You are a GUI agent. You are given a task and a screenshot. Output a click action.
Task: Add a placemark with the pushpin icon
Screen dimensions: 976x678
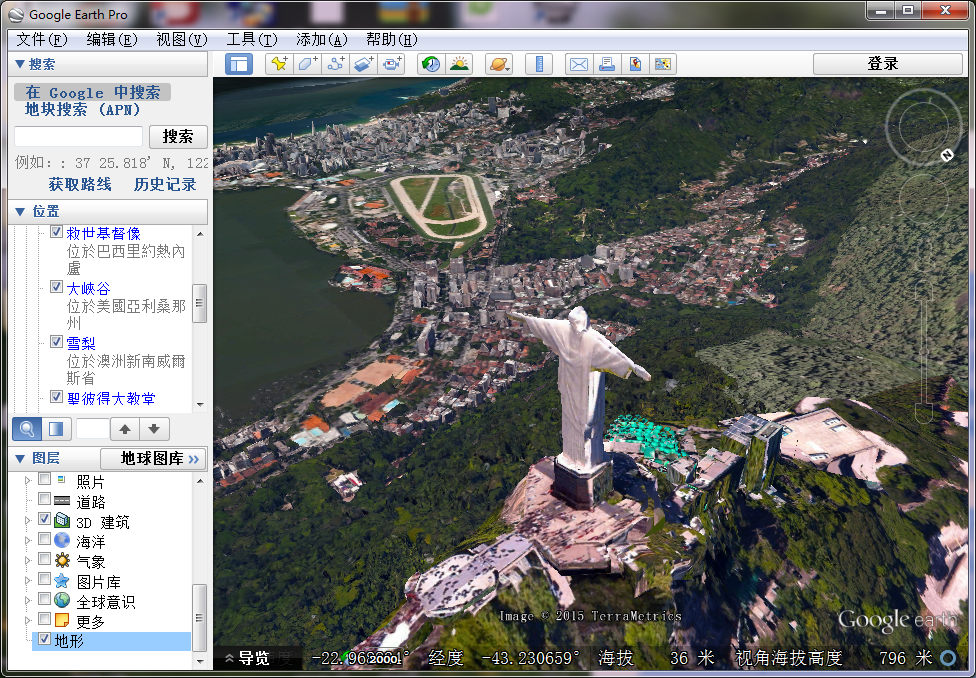(279, 64)
